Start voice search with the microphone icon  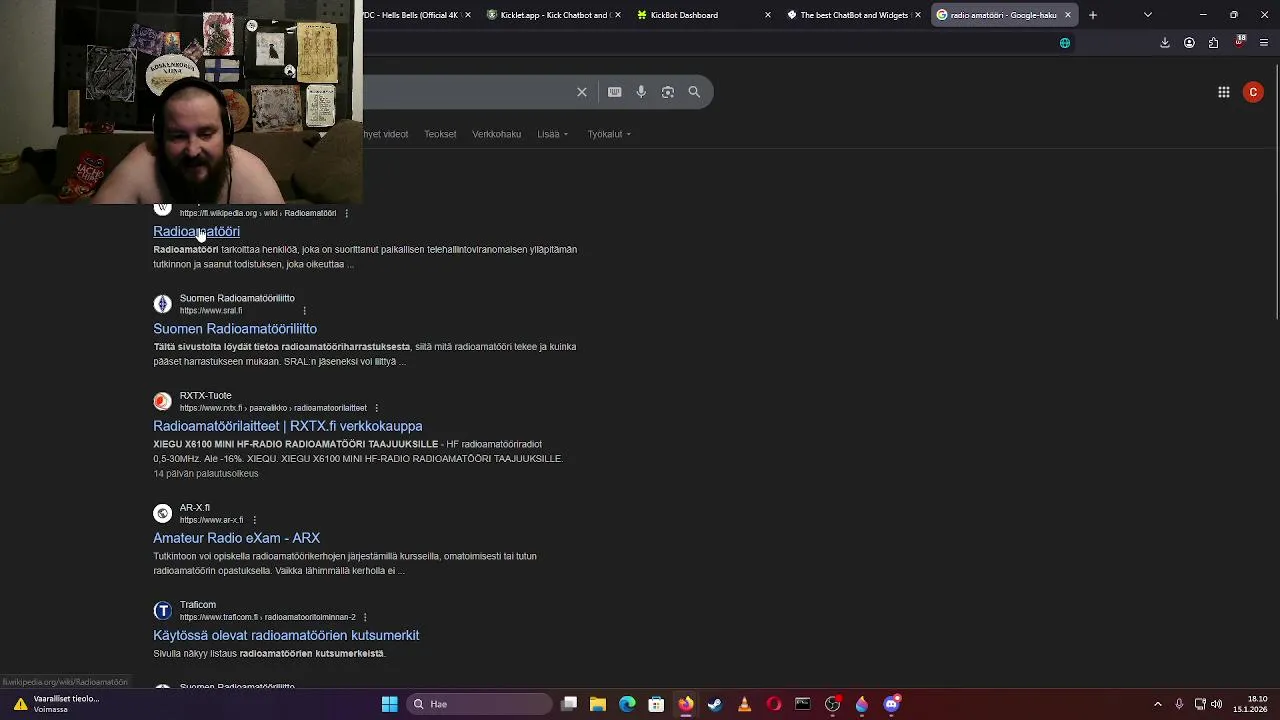click(x=641, y=92)
